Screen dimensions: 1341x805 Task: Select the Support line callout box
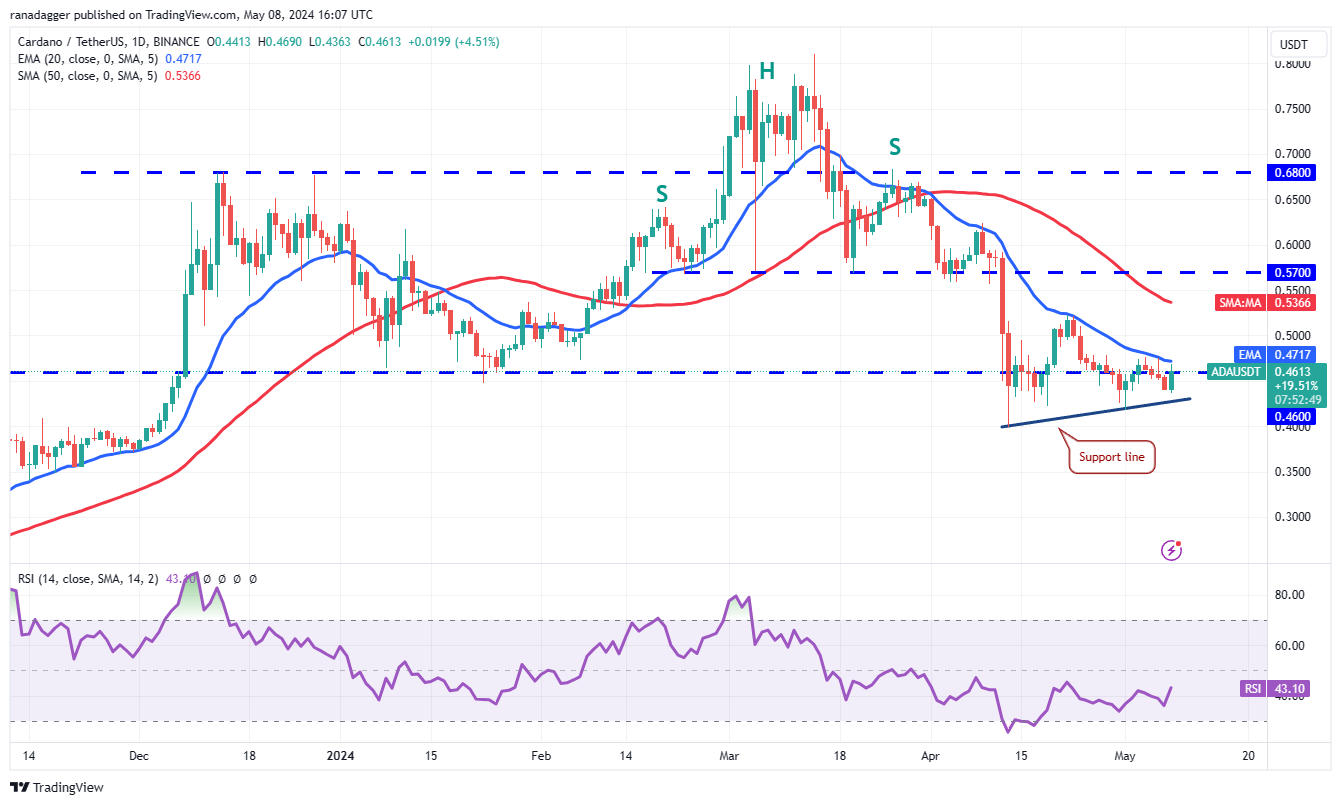tap(1112, 457)
